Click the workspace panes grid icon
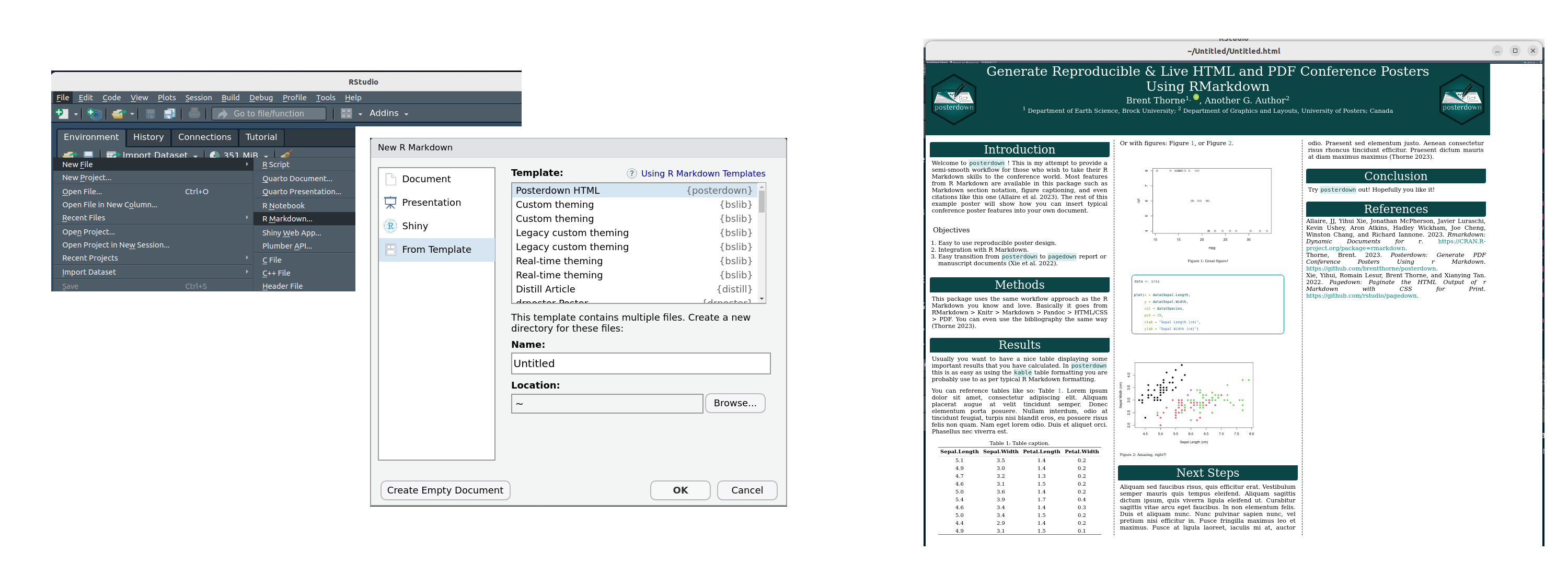The height and width of the screenshot is (564, 1568). [347, 114]
